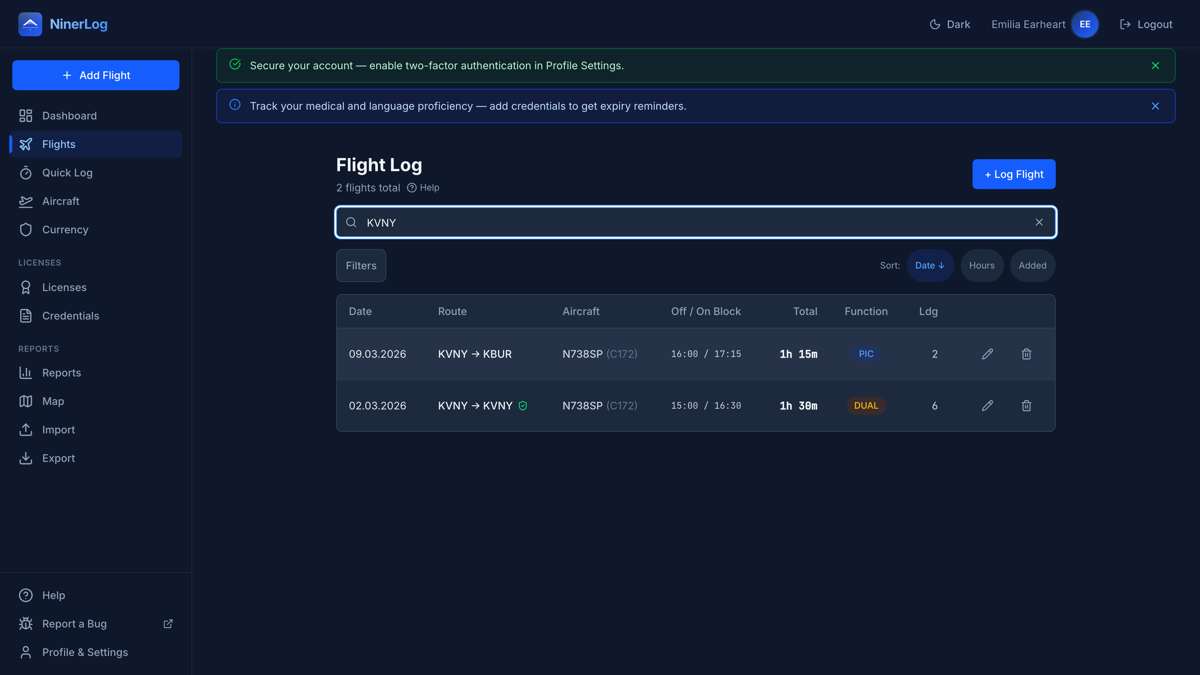Open Credentials page

point(96,316)
